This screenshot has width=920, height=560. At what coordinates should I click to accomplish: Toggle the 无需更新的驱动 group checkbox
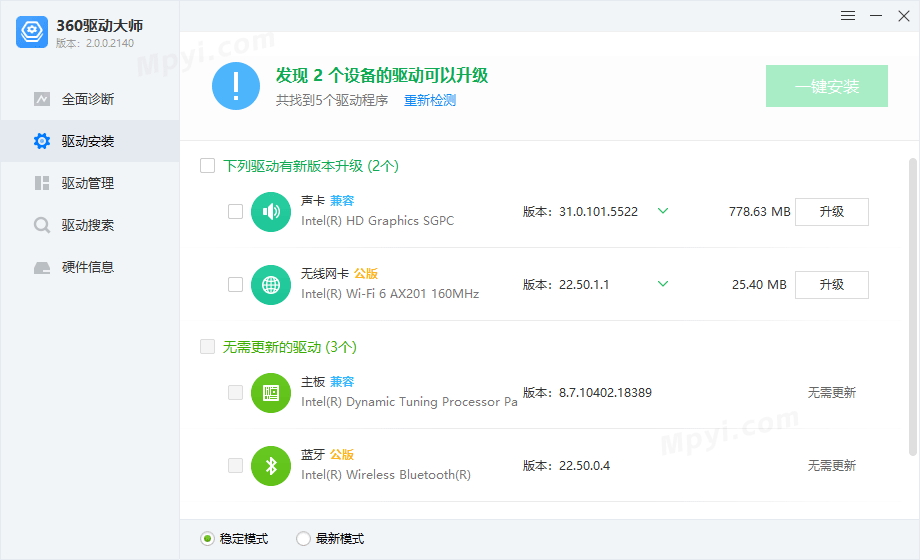pyautogui.click(x=208, y=346)
